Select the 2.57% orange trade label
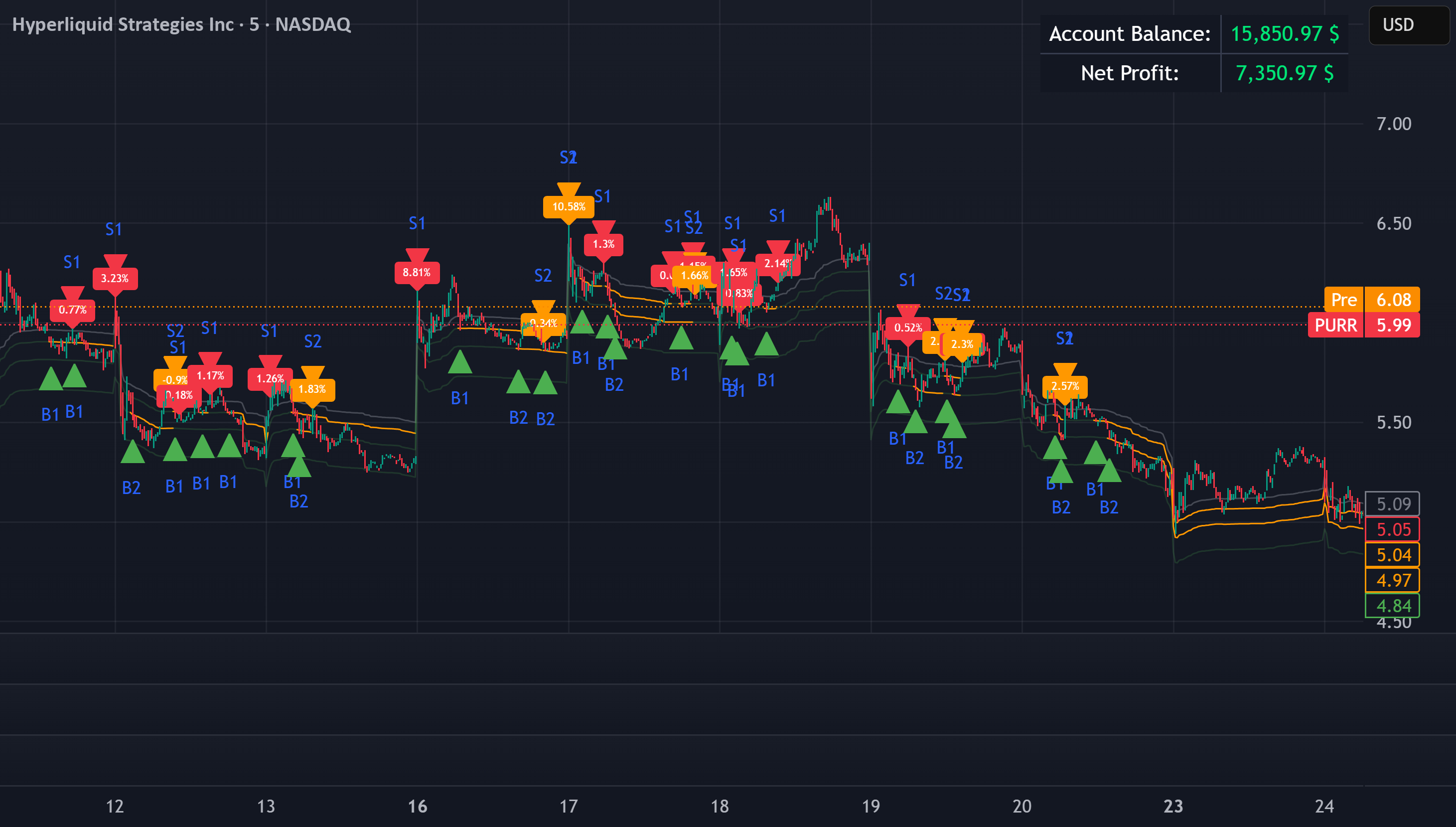Viewport: 1456px width, 827px height. coord(1065,386)
